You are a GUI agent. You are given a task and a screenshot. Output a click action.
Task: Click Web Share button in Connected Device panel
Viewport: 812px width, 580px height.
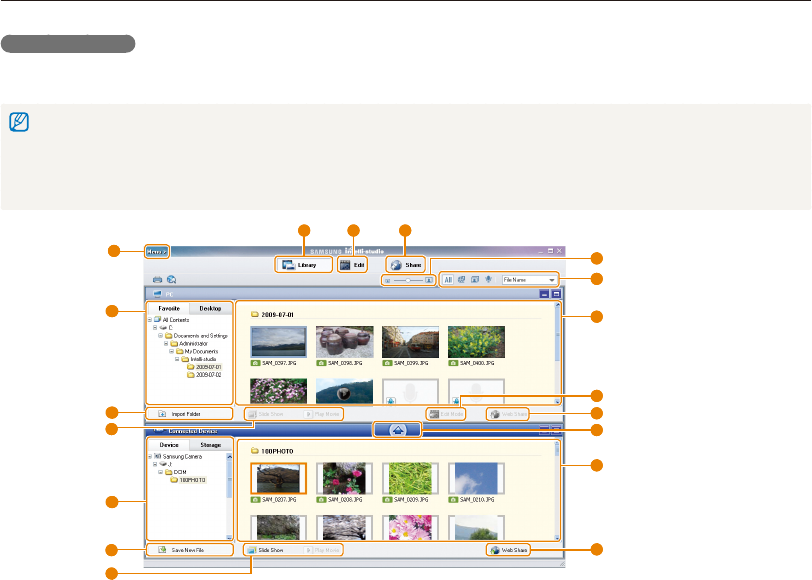point(508,550)
